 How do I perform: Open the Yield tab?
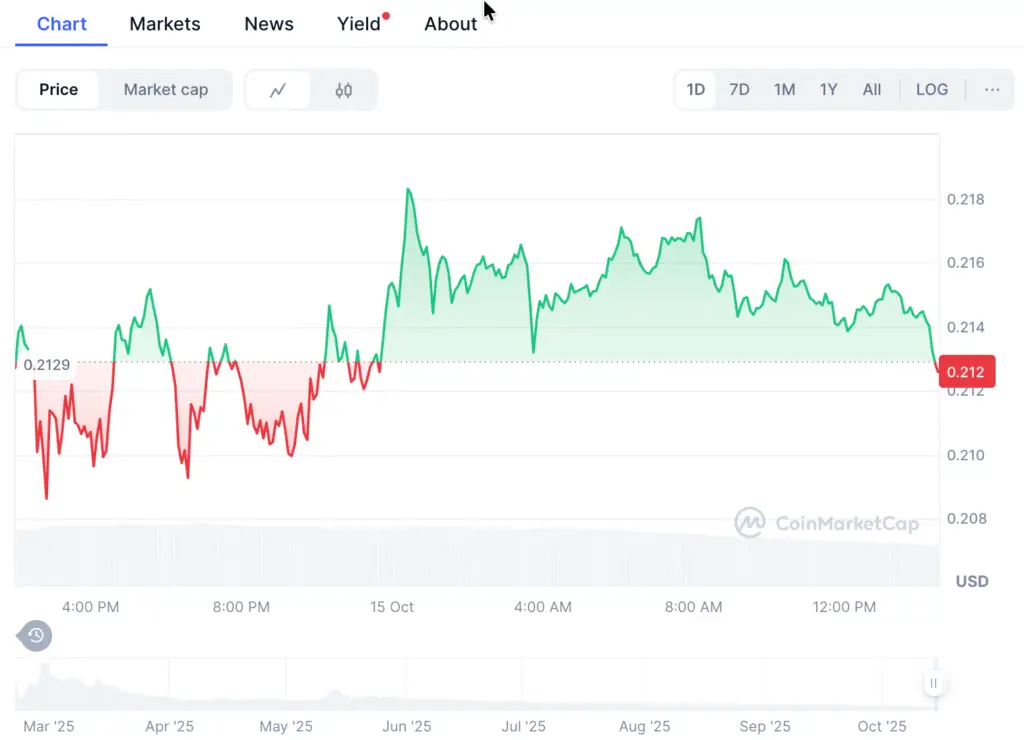click(x=359, y=24)
